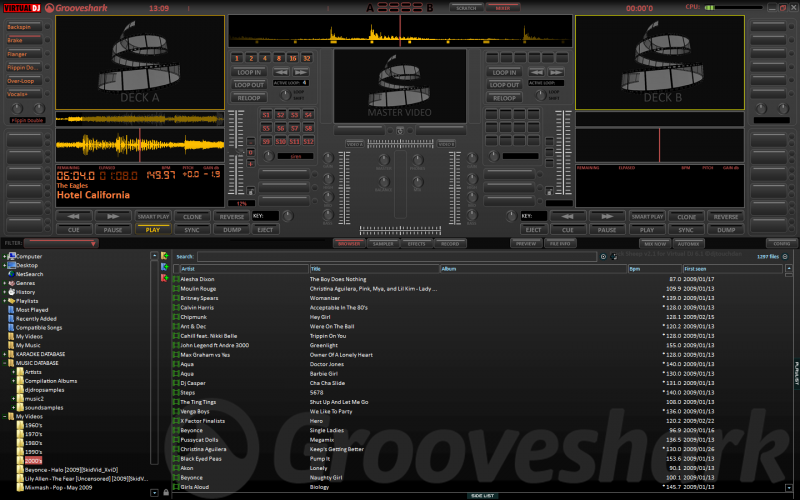Viewport: 800px width, 500px height.
Task: Click the Grooveshark logo in the title bar
Action: pyautogui.click(x=77, y=8)
